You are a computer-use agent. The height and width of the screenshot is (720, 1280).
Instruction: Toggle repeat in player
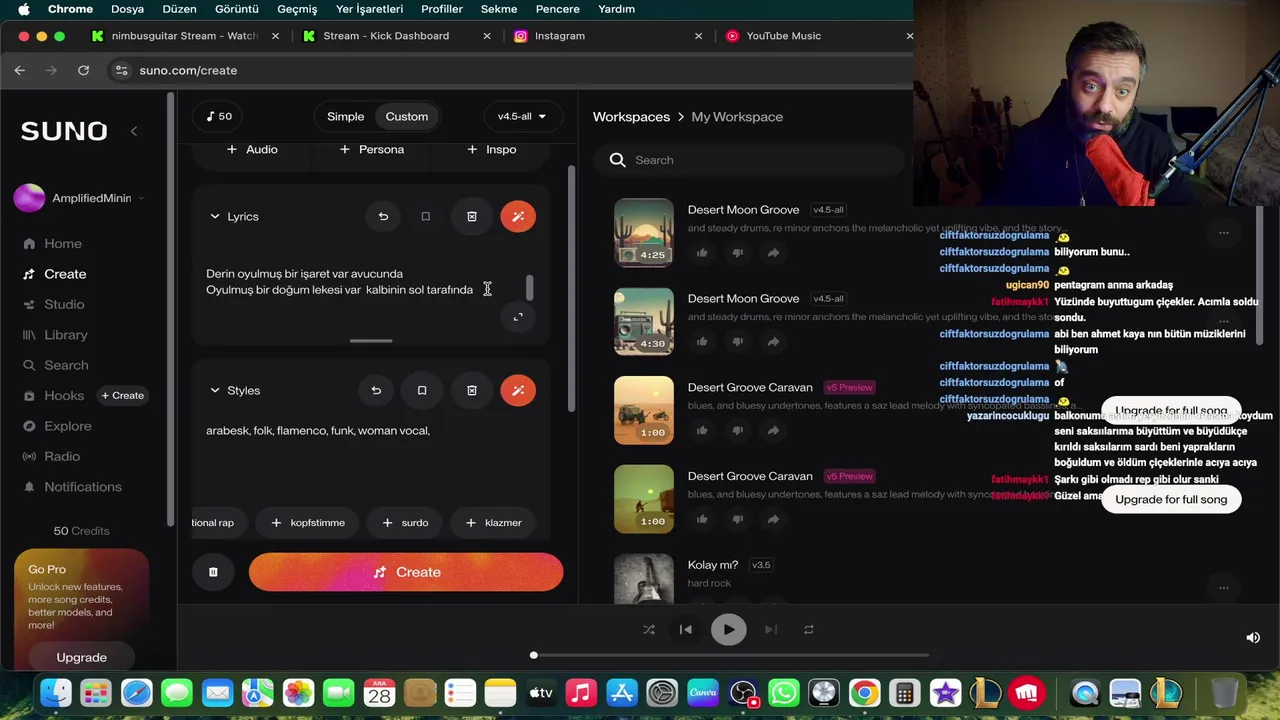click(808, 629)
